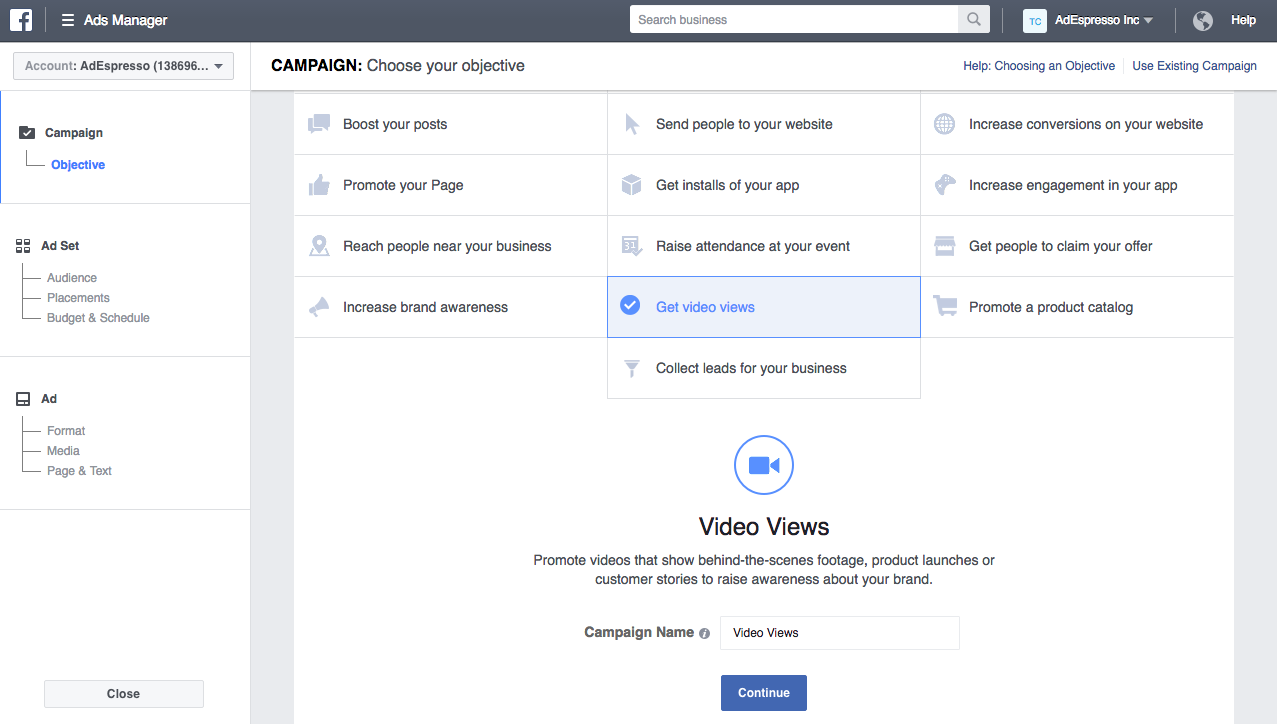This screenshot has height=724, width=1277.
Task: Expand the Account AdEspresso dropdown
Action: pos(123,66)
